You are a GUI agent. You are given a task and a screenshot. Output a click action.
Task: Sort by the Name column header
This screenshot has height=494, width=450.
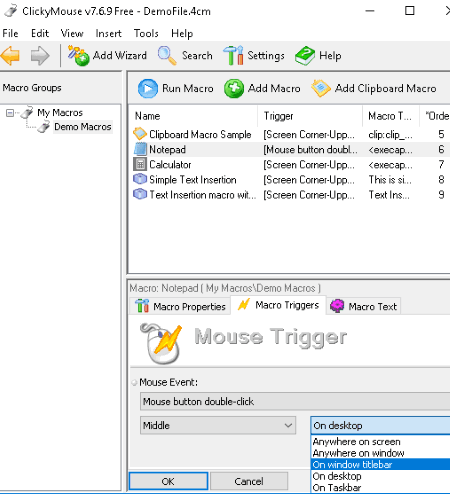point(193,116)
